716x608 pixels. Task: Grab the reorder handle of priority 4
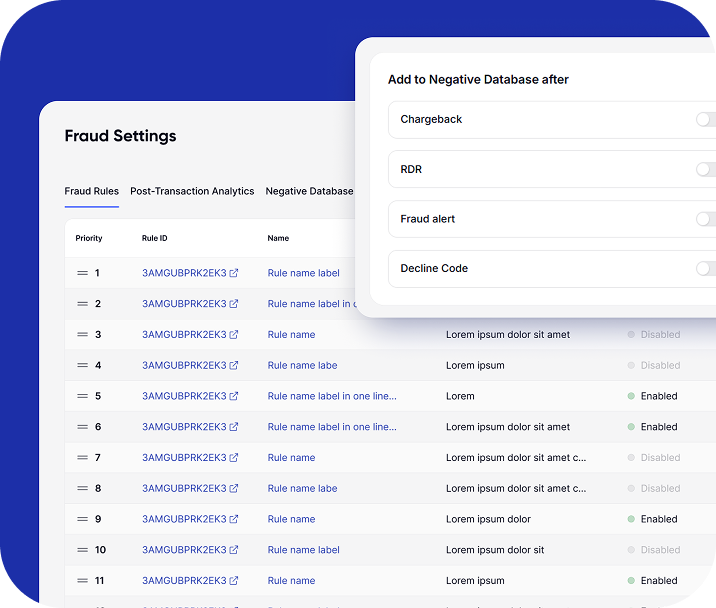[83, 365]
